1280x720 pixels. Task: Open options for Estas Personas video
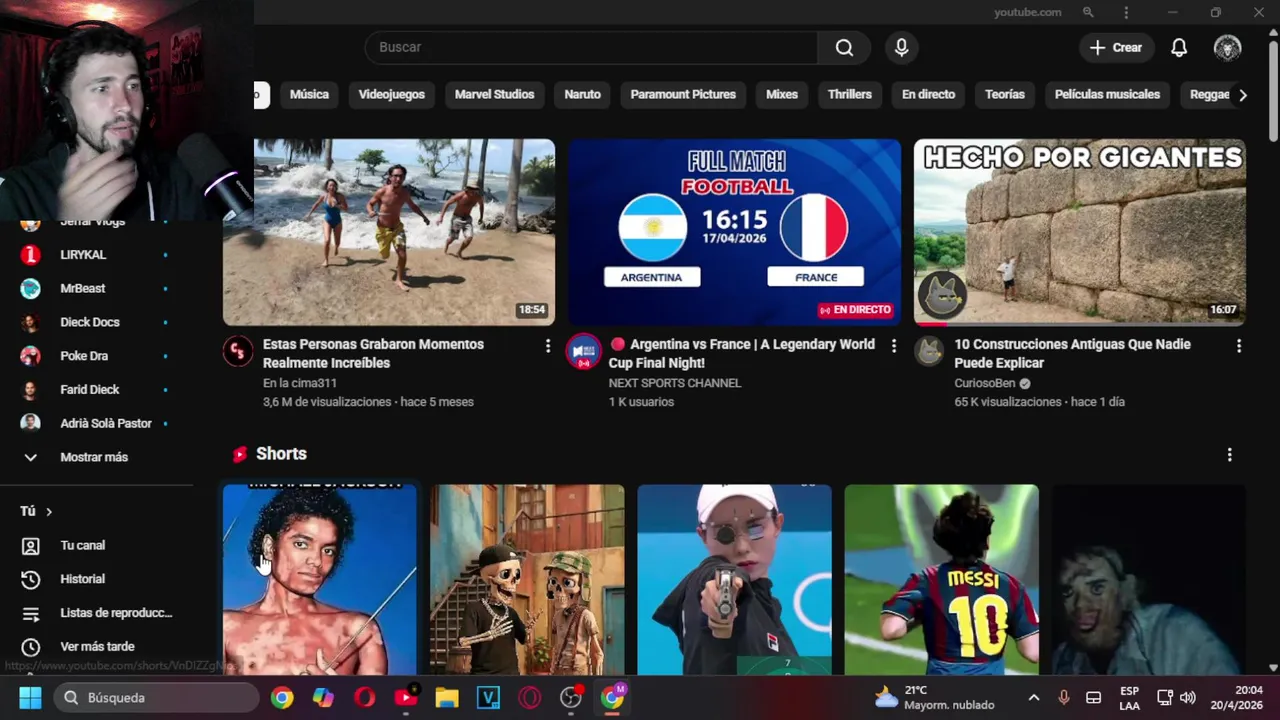point(547,346)
